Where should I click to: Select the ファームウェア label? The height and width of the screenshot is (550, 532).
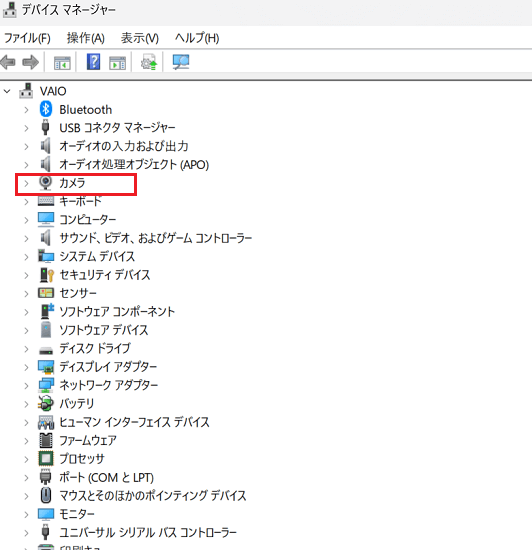point(88,440)
